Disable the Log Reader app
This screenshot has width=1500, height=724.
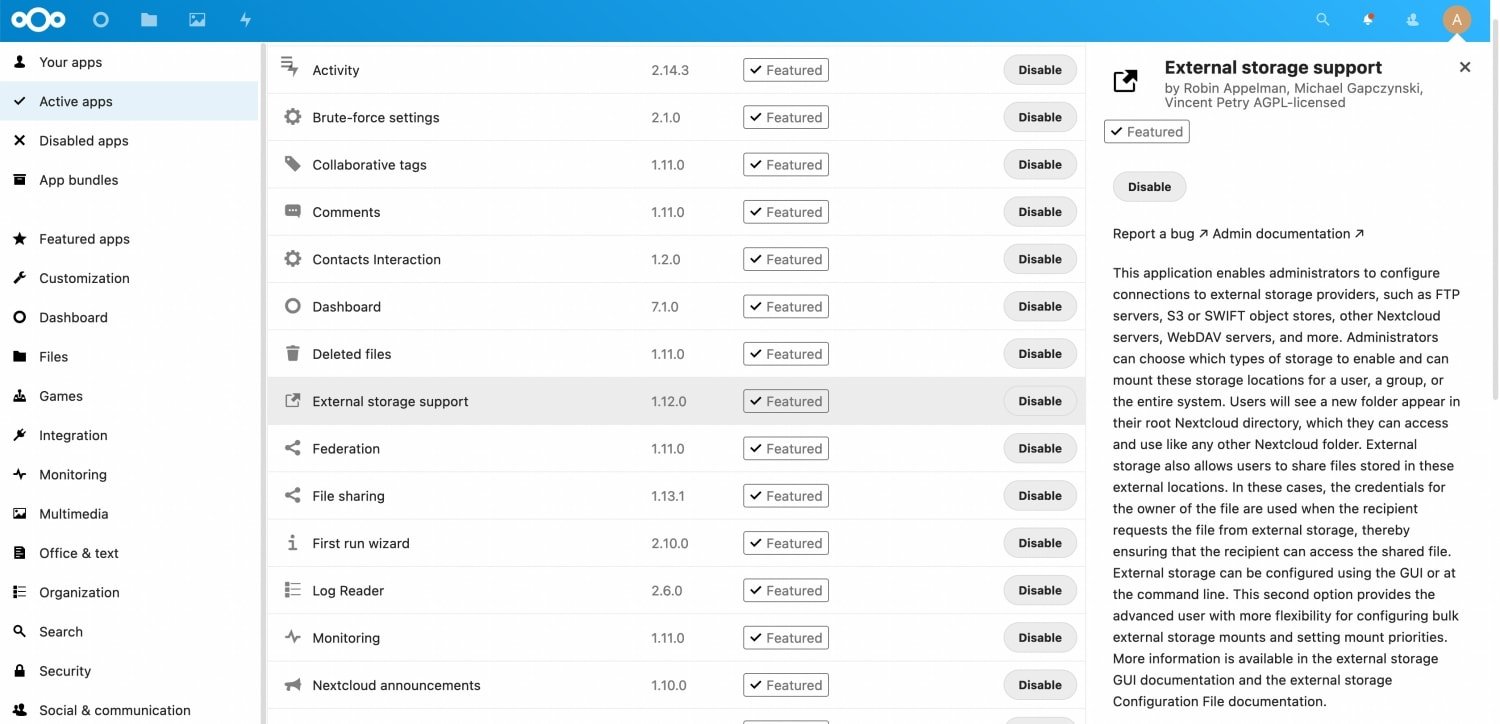pos(1040,590)
